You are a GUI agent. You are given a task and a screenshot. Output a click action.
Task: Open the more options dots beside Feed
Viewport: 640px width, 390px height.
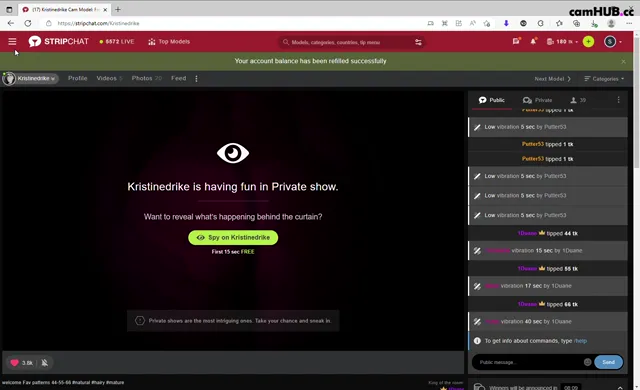196,79
